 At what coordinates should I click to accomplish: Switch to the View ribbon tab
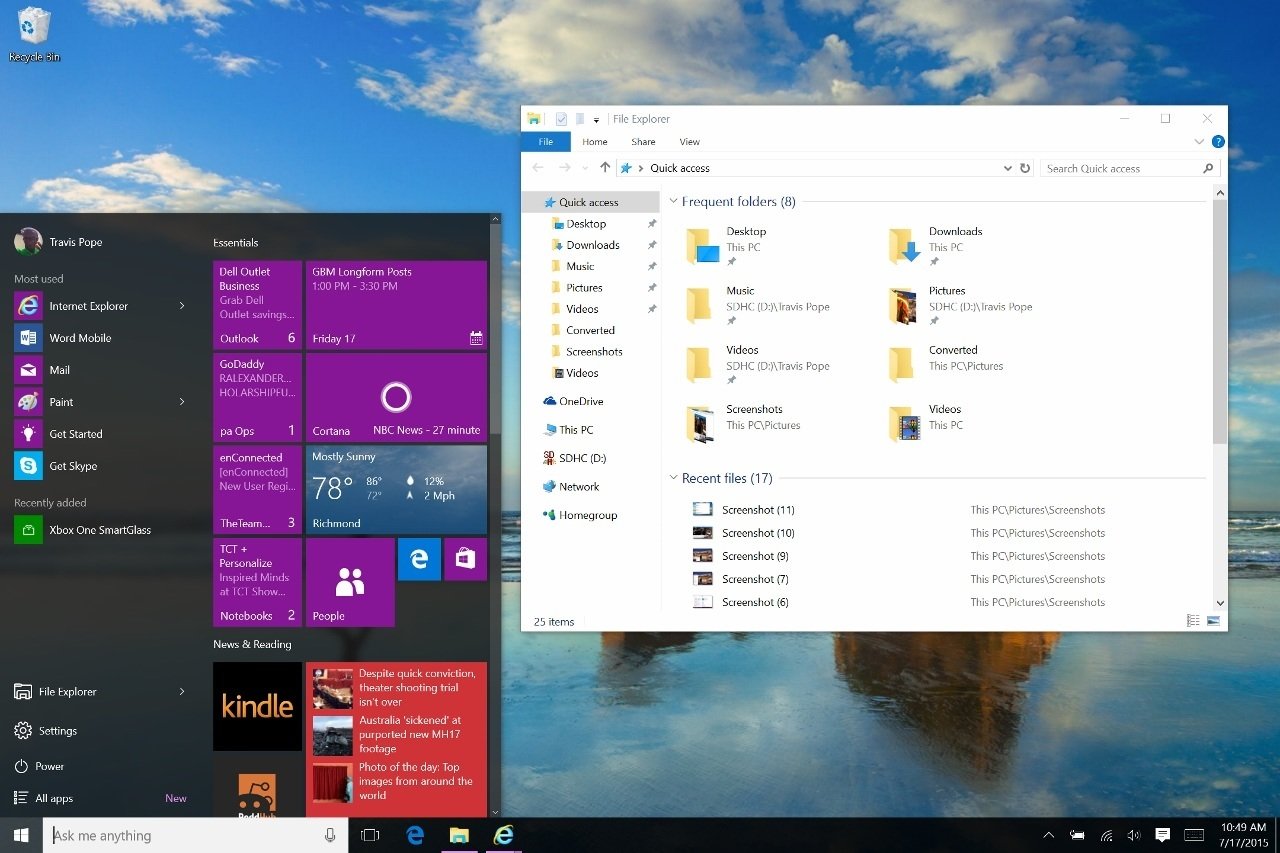click(690, 142)
